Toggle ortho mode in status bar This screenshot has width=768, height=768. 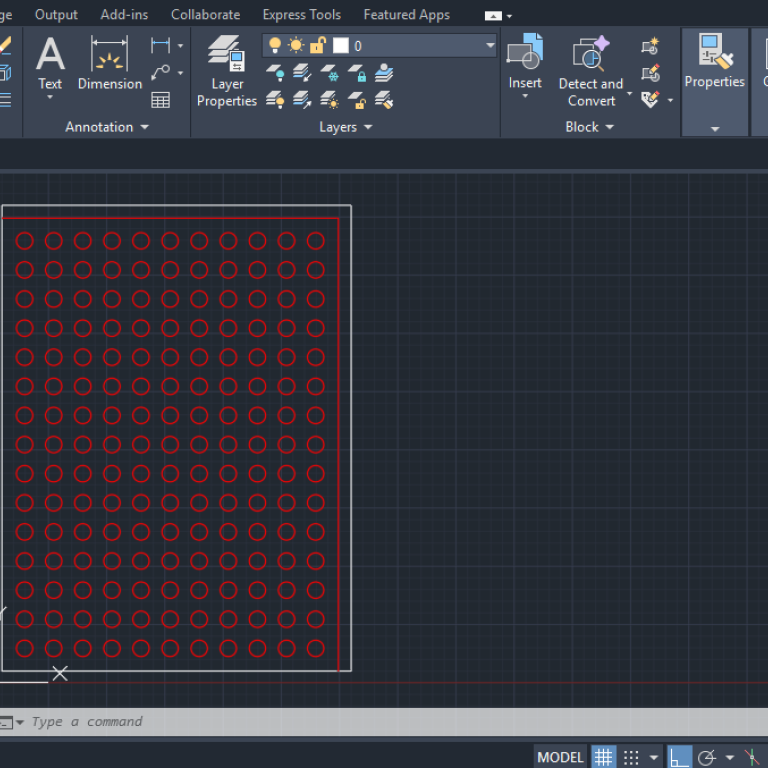[679, 757]
